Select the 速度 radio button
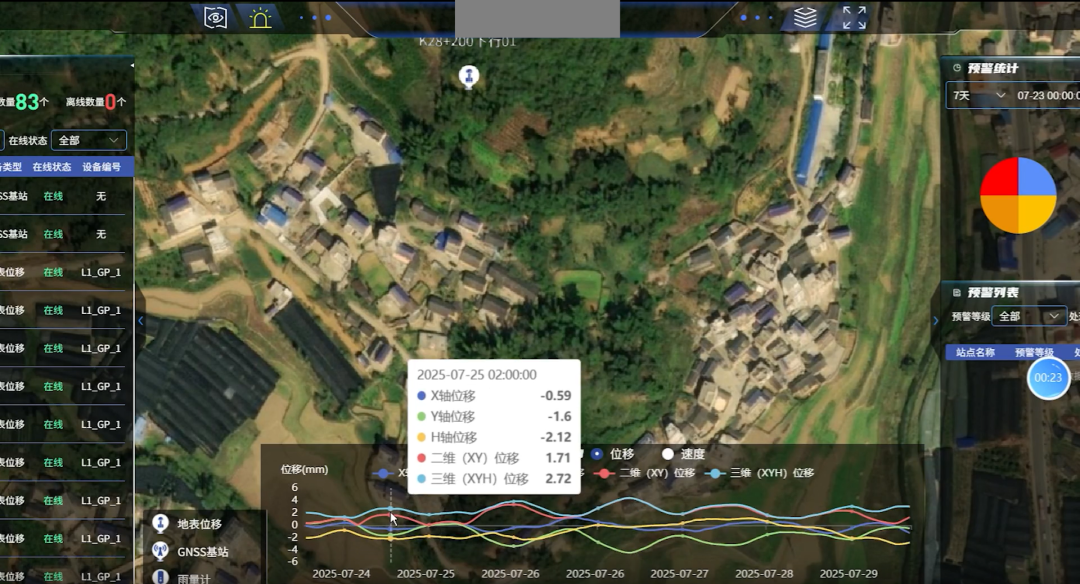This screenshot has height=584, width=1080. [x=667, y=454]
